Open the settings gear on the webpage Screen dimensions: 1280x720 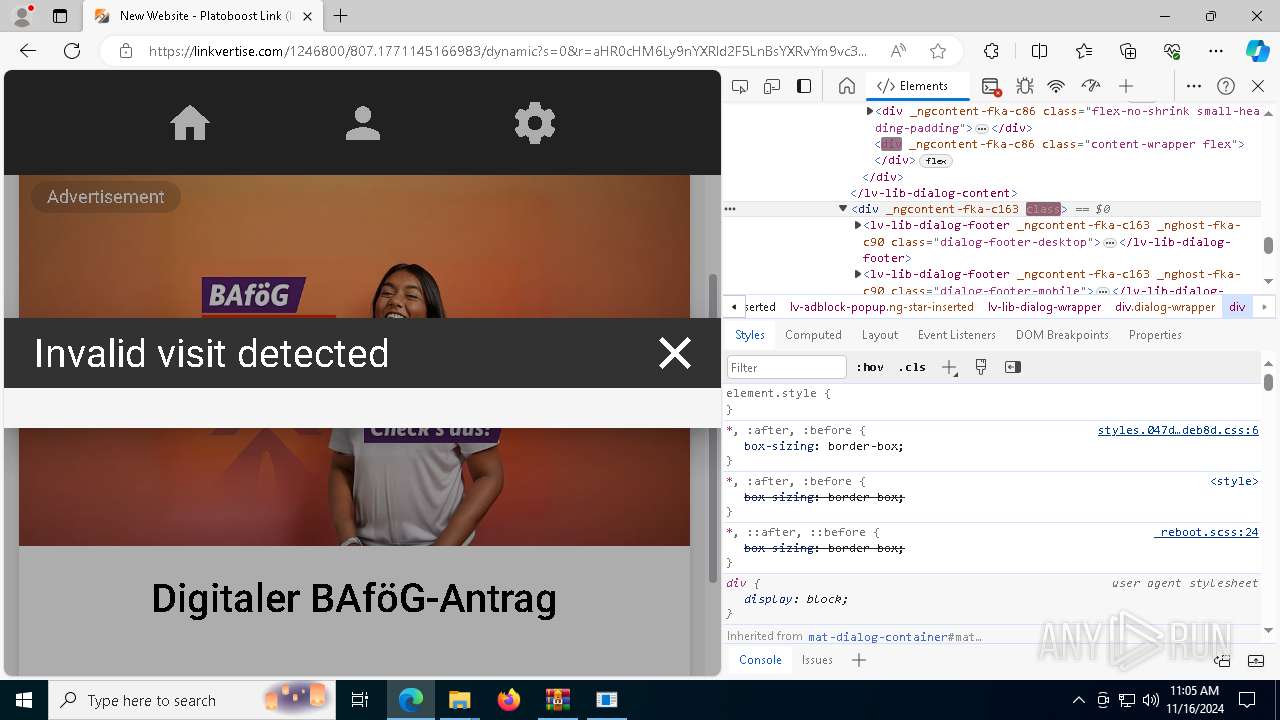click(535, 123)
